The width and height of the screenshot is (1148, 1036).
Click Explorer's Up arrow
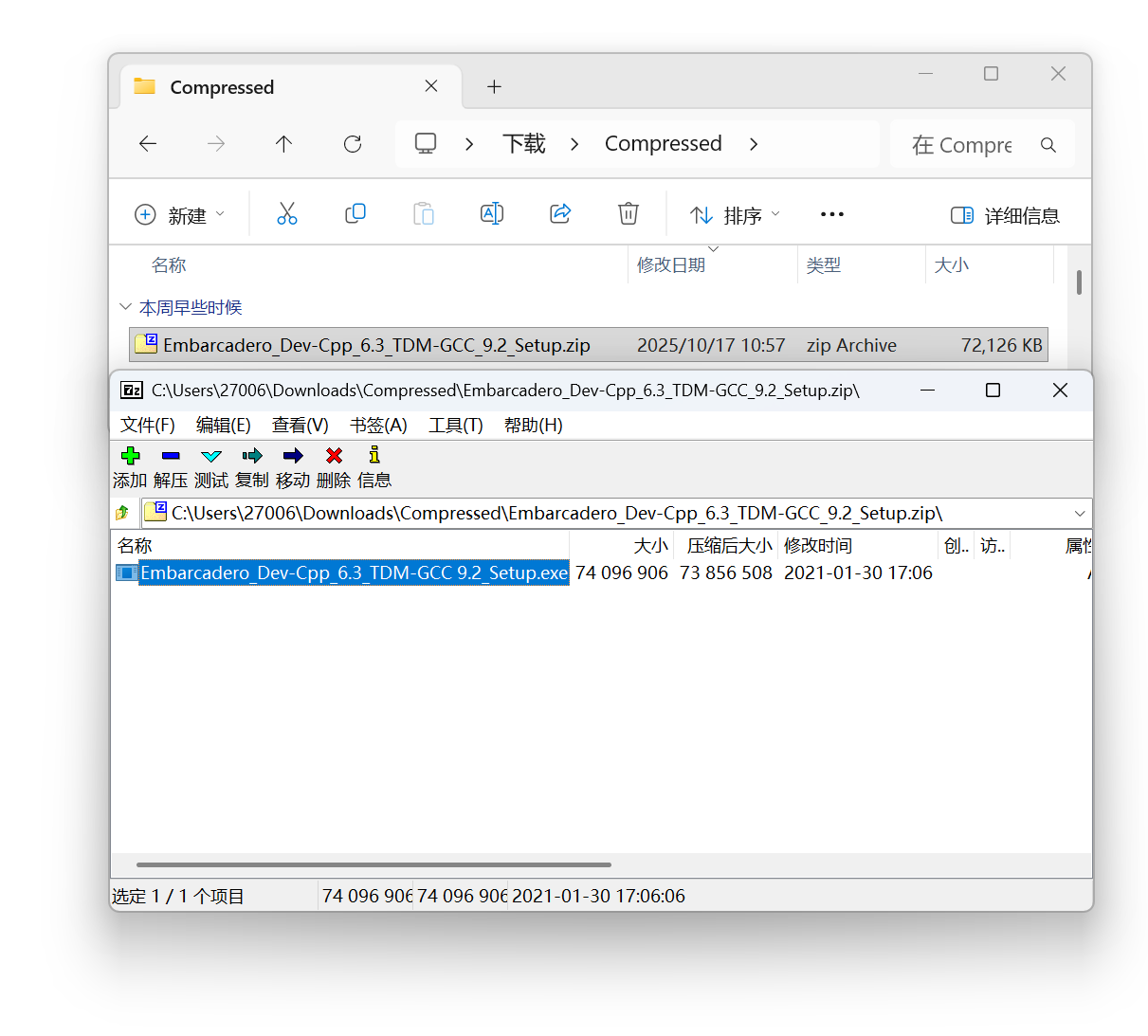(x=283, y=144)
